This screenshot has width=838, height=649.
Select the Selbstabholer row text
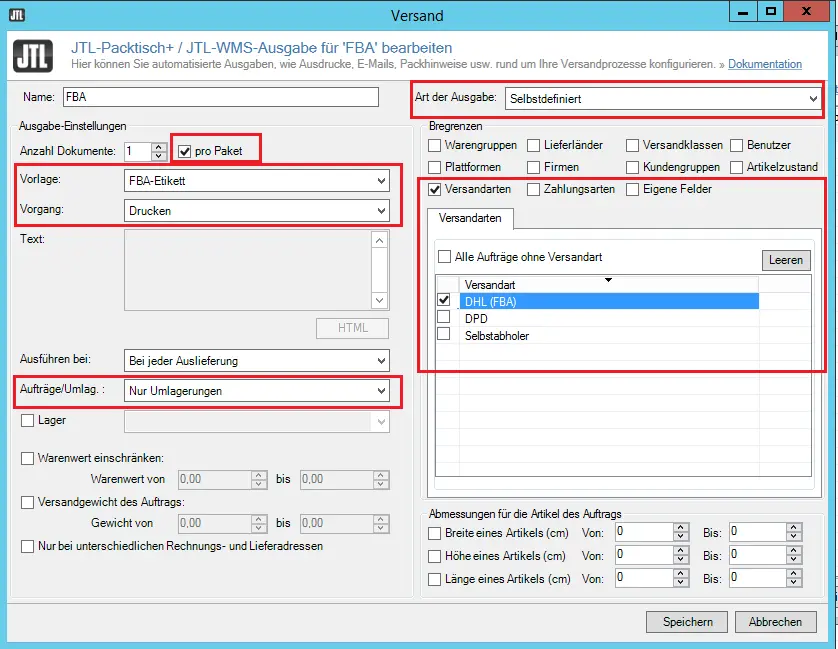(x=497, y=336)
